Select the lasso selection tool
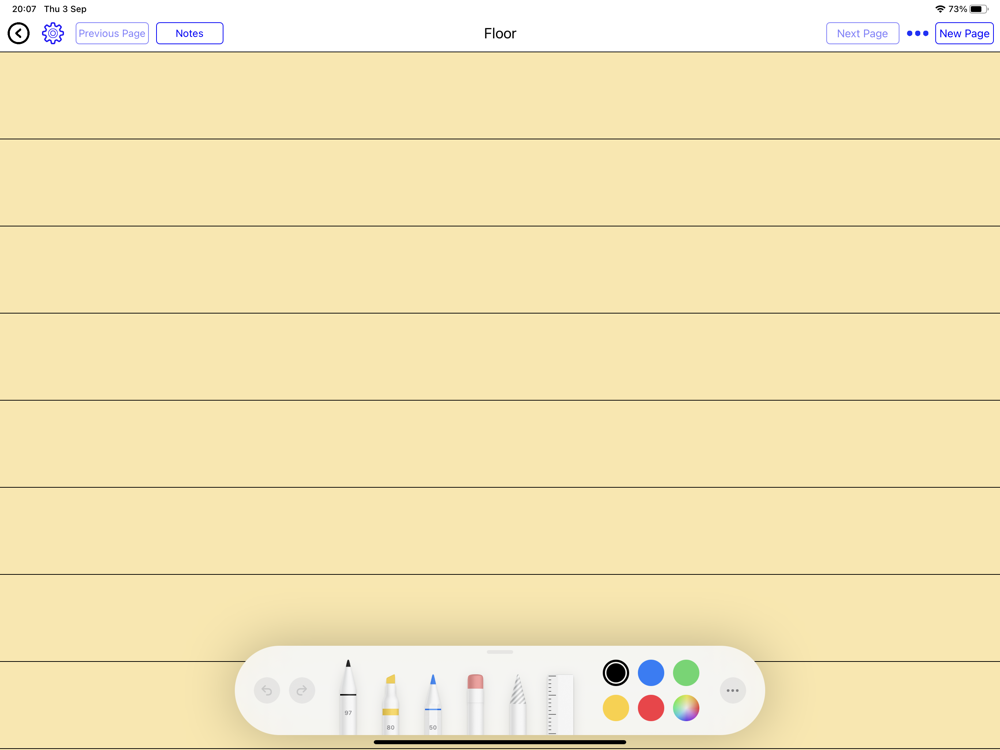 coord(518,704)
